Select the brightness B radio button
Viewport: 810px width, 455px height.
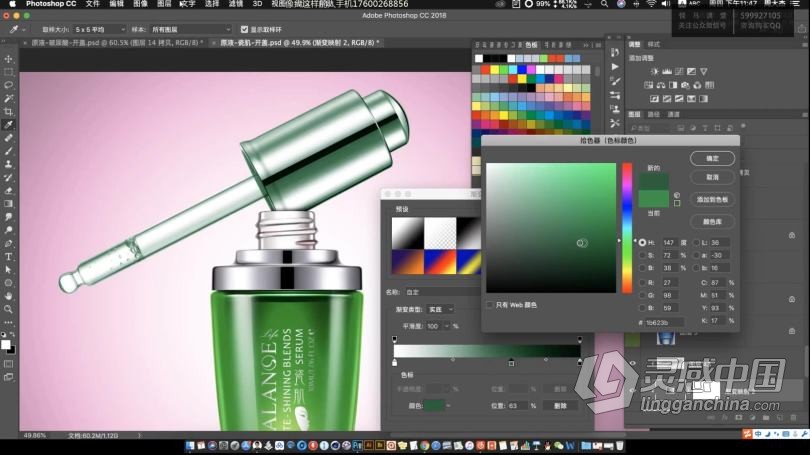tap(642, 268)
